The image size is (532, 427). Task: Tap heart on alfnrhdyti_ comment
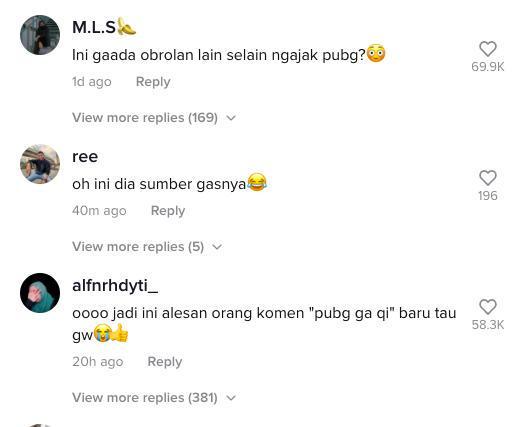pyautogui.click(x=488, y=307)
